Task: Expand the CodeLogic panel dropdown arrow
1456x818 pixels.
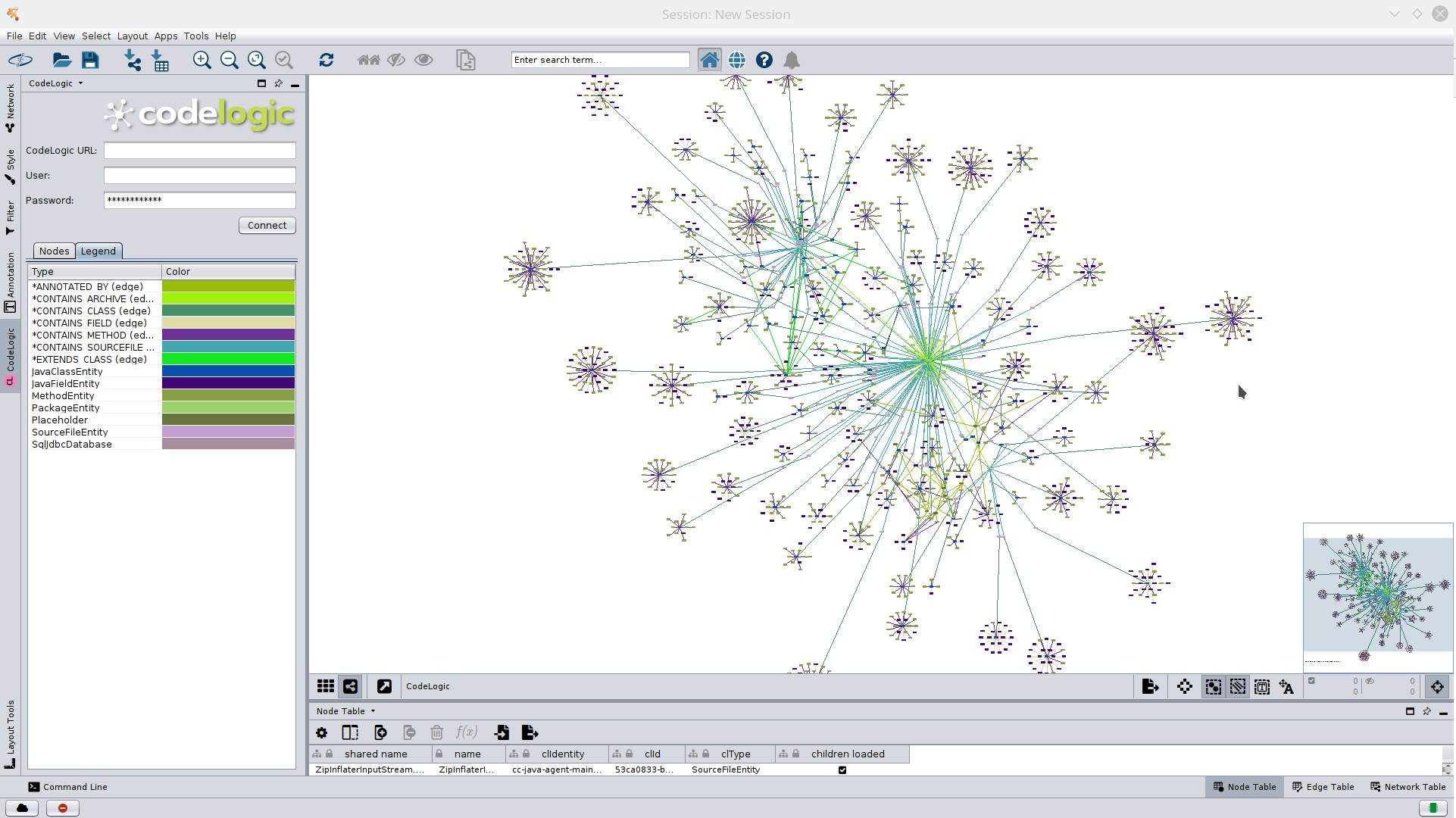Action: pyautogui.click(x=80, y=83)
